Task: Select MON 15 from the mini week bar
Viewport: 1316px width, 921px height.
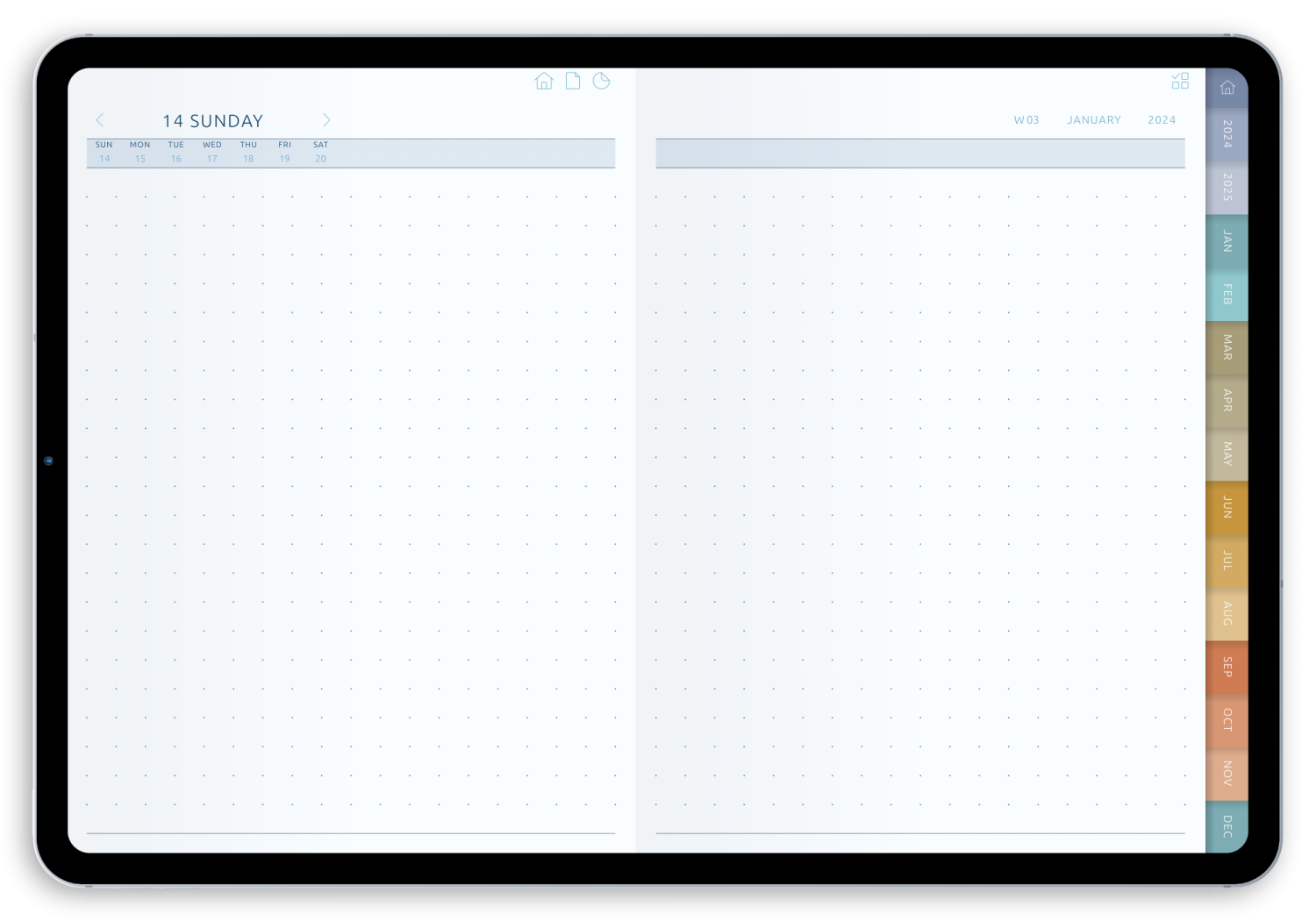Action: [x=139, y=153]
